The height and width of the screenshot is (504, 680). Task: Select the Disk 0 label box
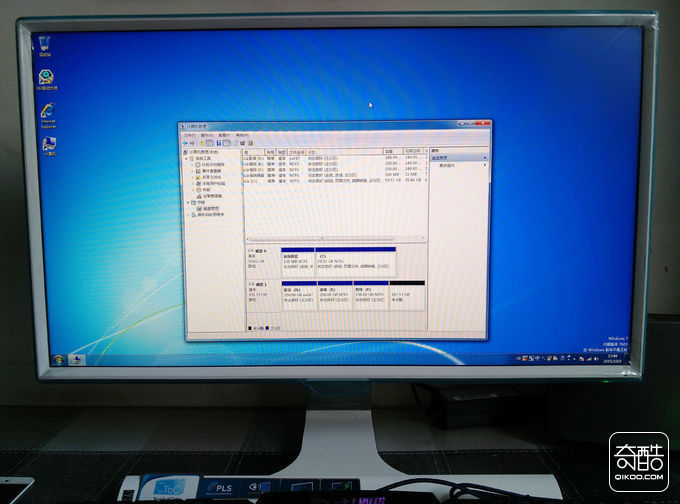point(263,262)
